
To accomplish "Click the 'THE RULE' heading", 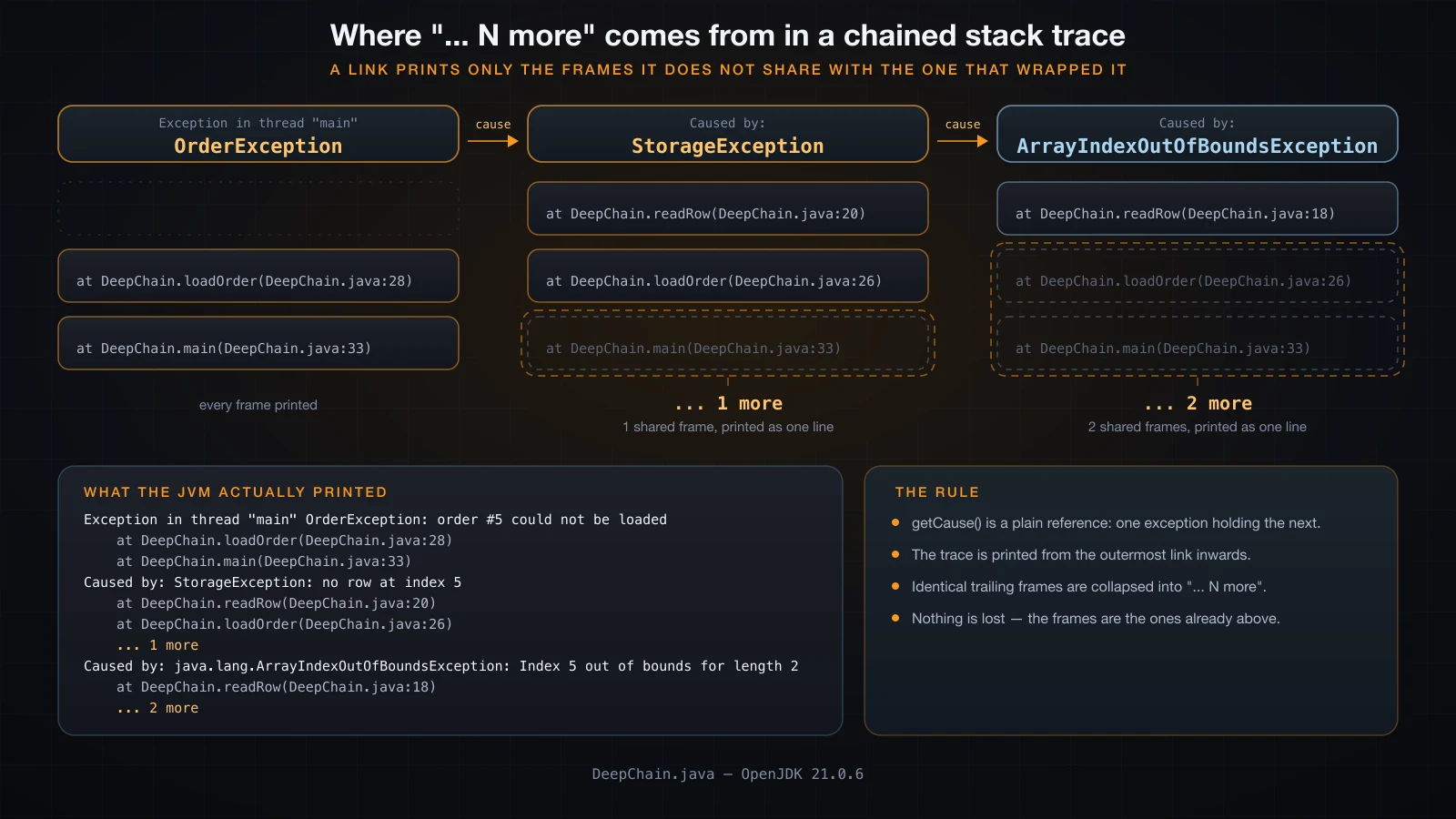I will pos(937,492).
